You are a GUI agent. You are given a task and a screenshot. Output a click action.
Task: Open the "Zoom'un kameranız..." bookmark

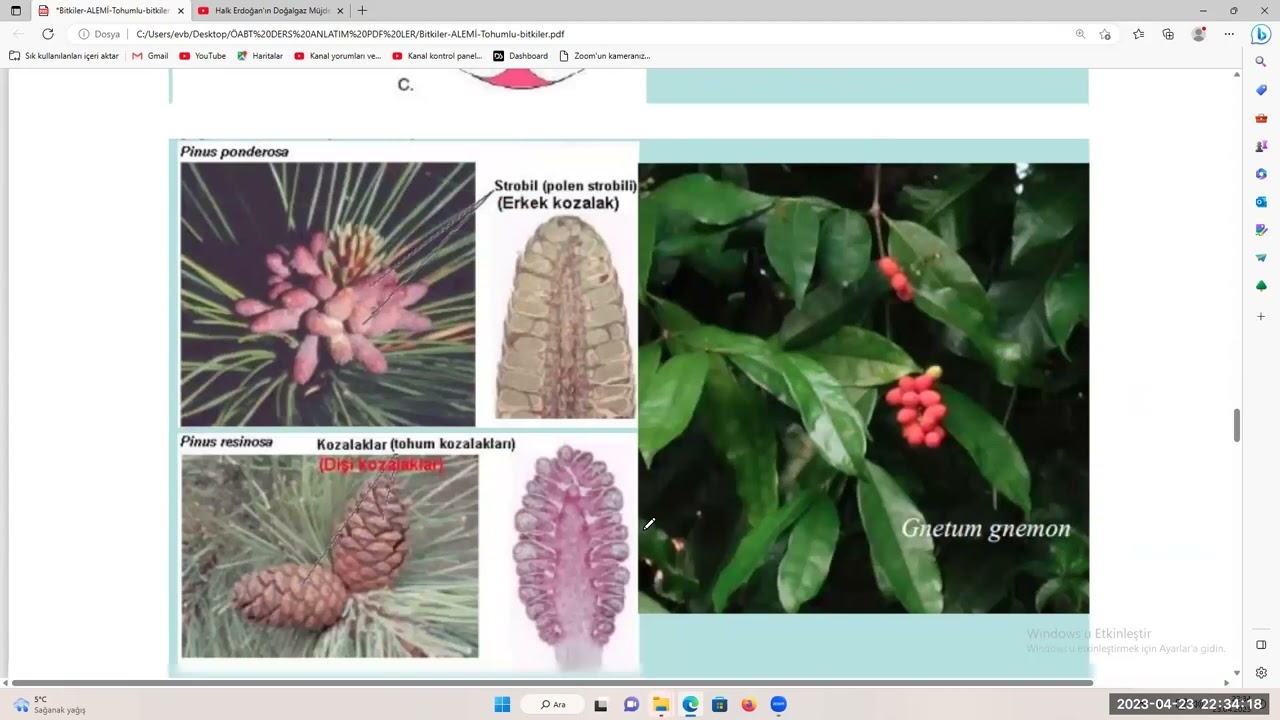(x=605, y=56)
